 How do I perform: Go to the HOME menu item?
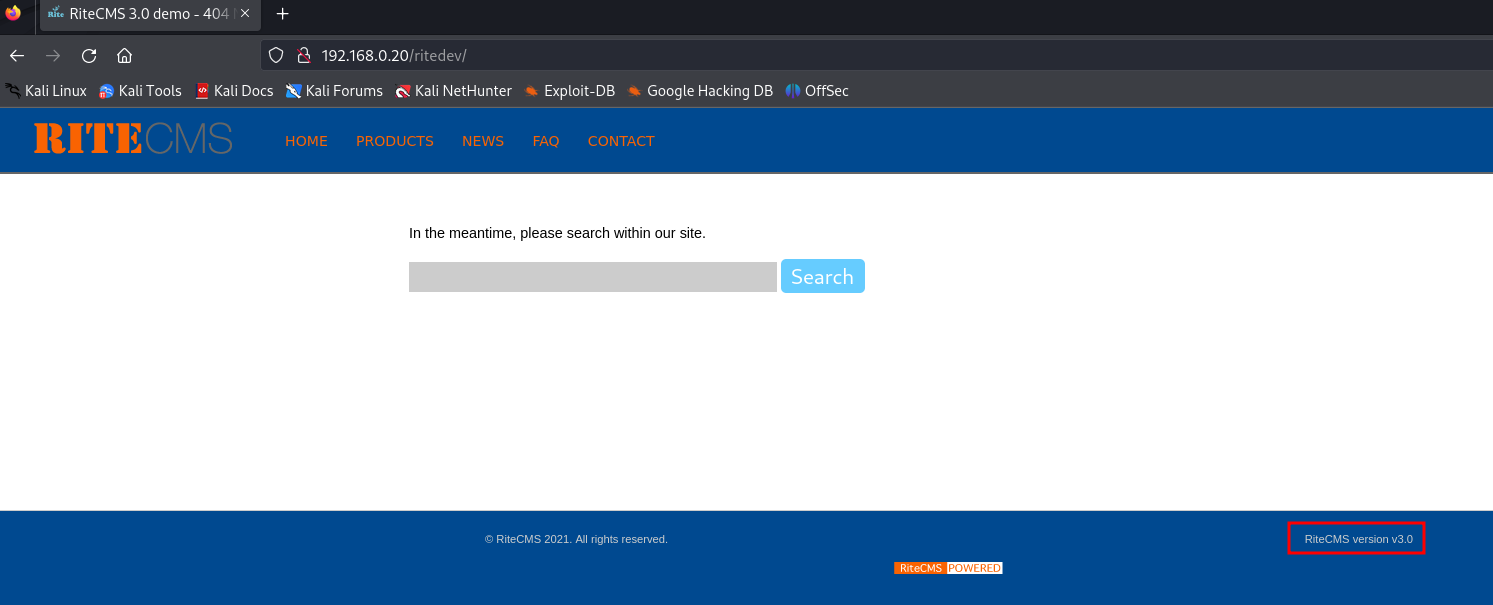tap(306, 141)
